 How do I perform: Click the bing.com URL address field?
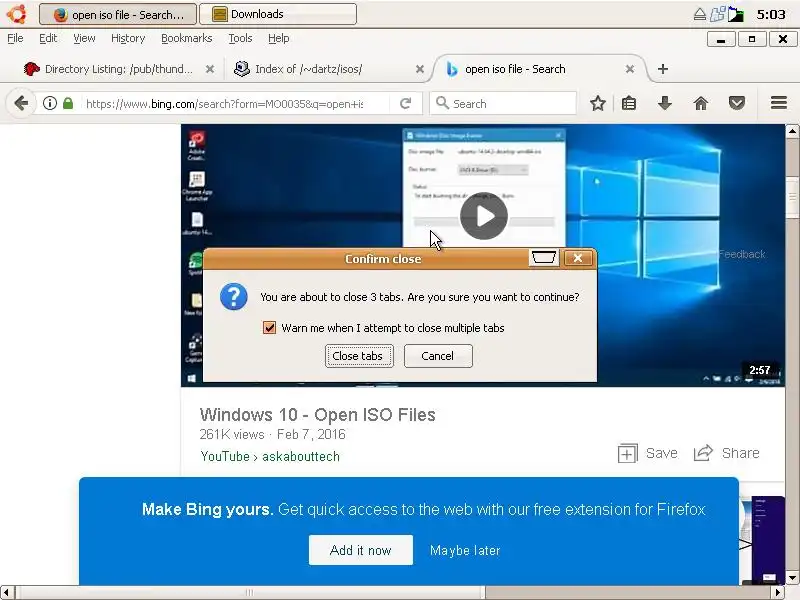(224, 104)
